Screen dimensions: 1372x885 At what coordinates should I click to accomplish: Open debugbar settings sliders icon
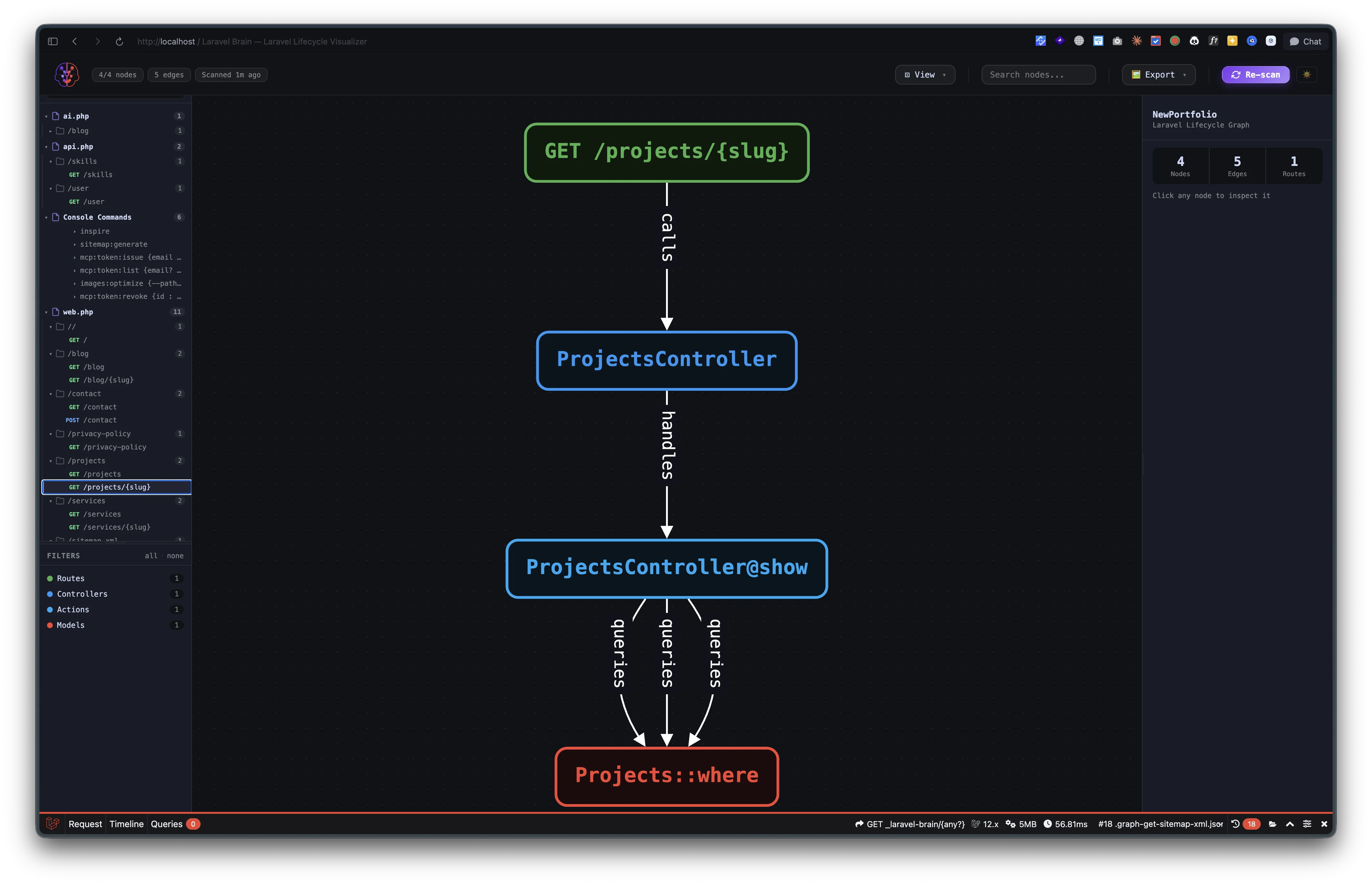1307,824
